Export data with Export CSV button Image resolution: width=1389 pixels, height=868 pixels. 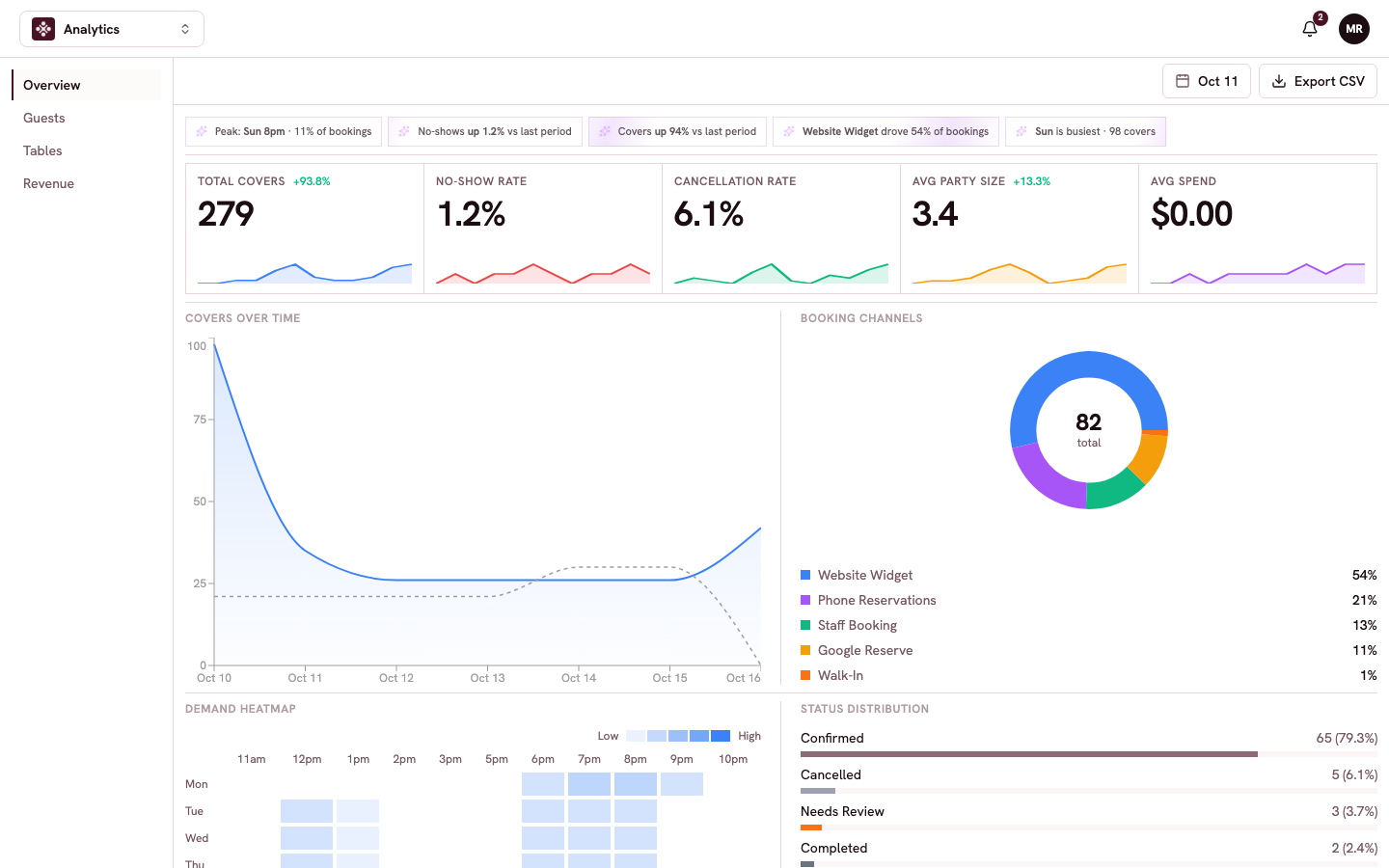(1318, 81)
